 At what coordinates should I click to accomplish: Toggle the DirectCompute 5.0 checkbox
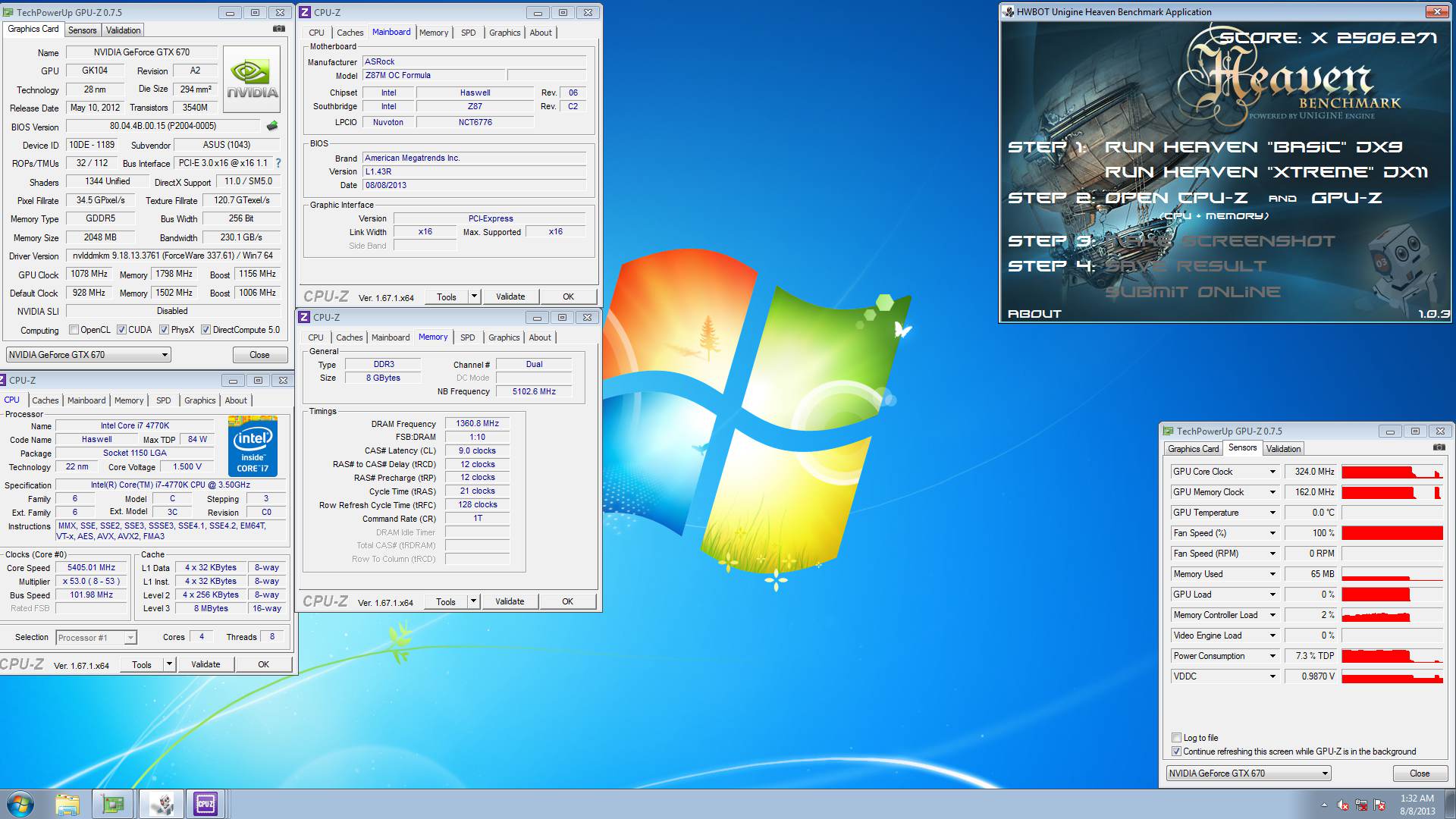[206, 330]
